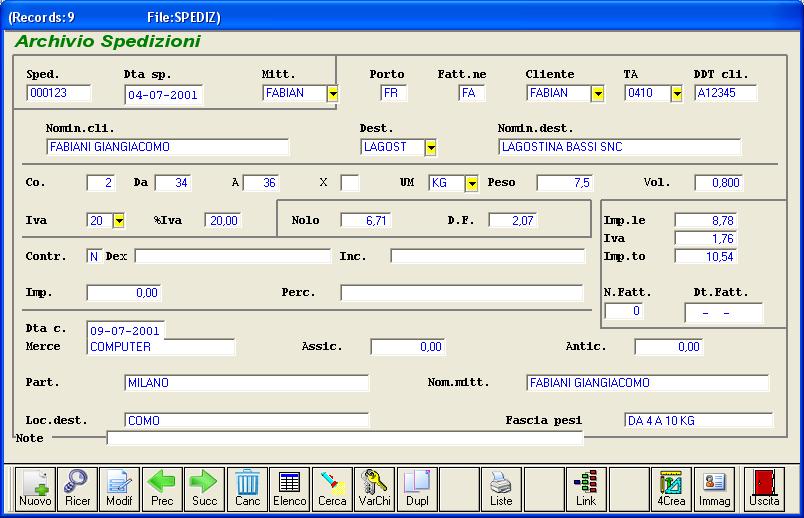Go to next record with Succ arrow

(x=205, y=489)
